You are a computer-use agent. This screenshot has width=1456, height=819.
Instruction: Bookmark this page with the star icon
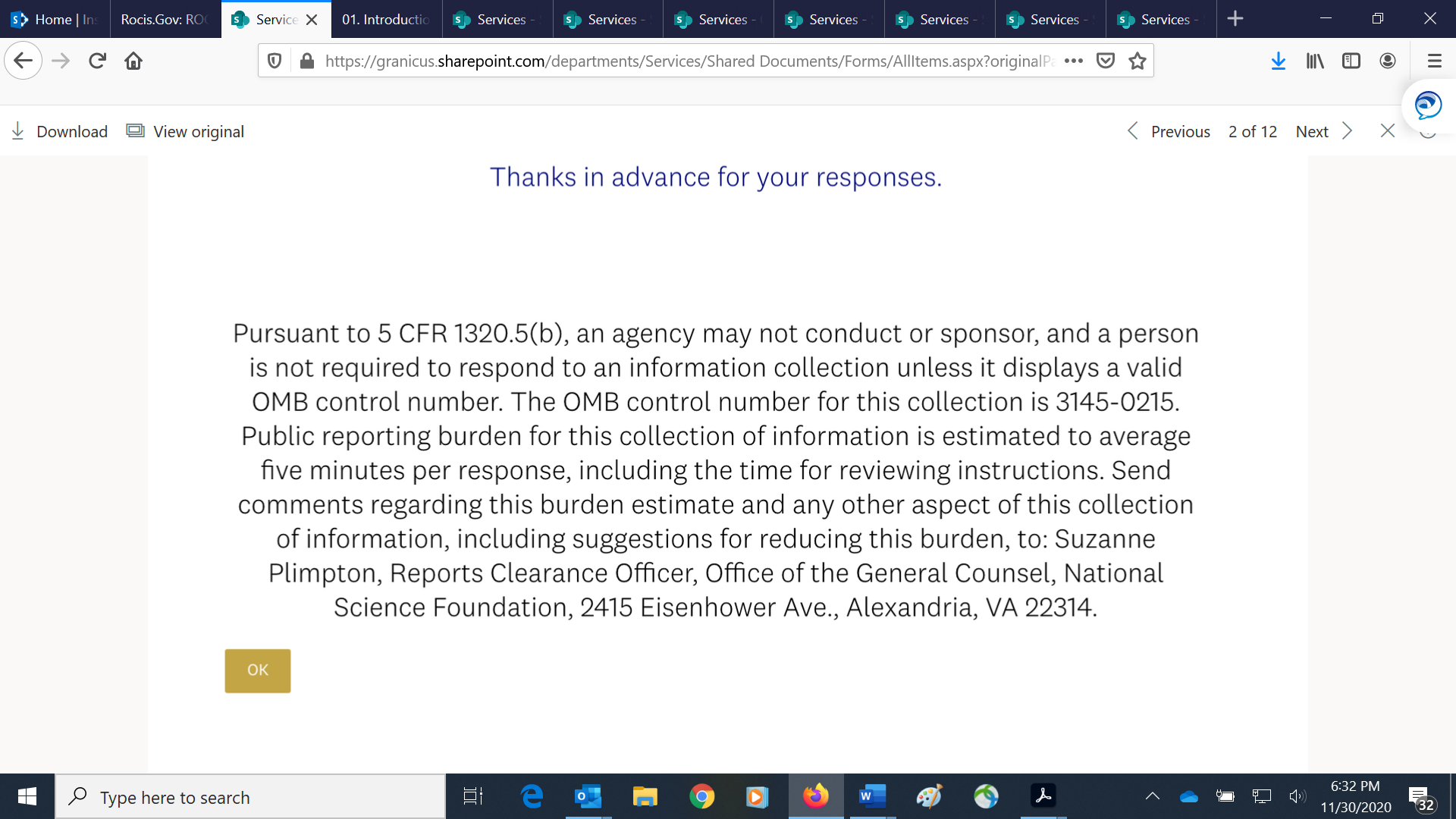click(1137, 61)
